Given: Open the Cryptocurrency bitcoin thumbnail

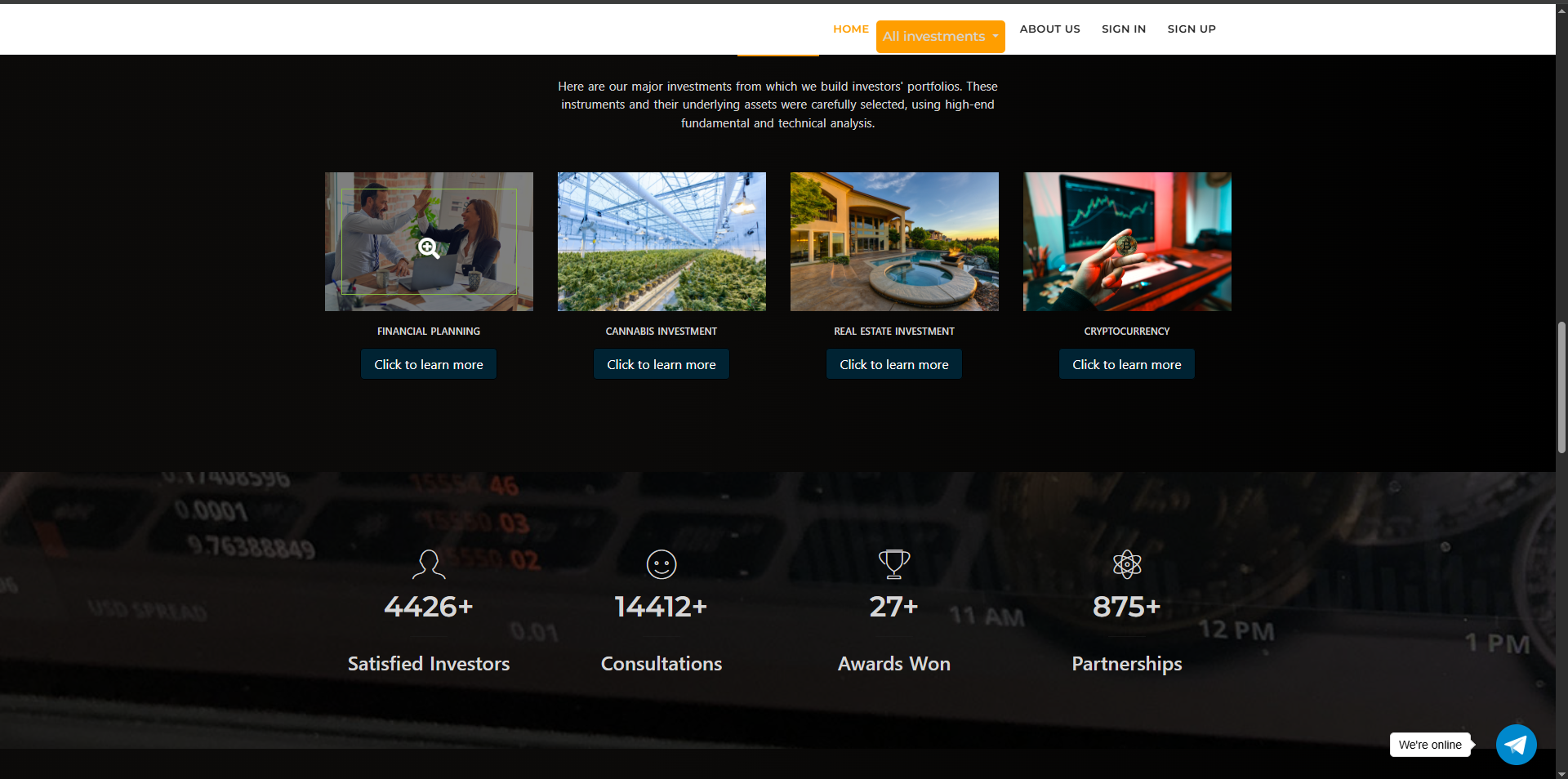Looking at the screenshot, I should (x=1127, y=242).
